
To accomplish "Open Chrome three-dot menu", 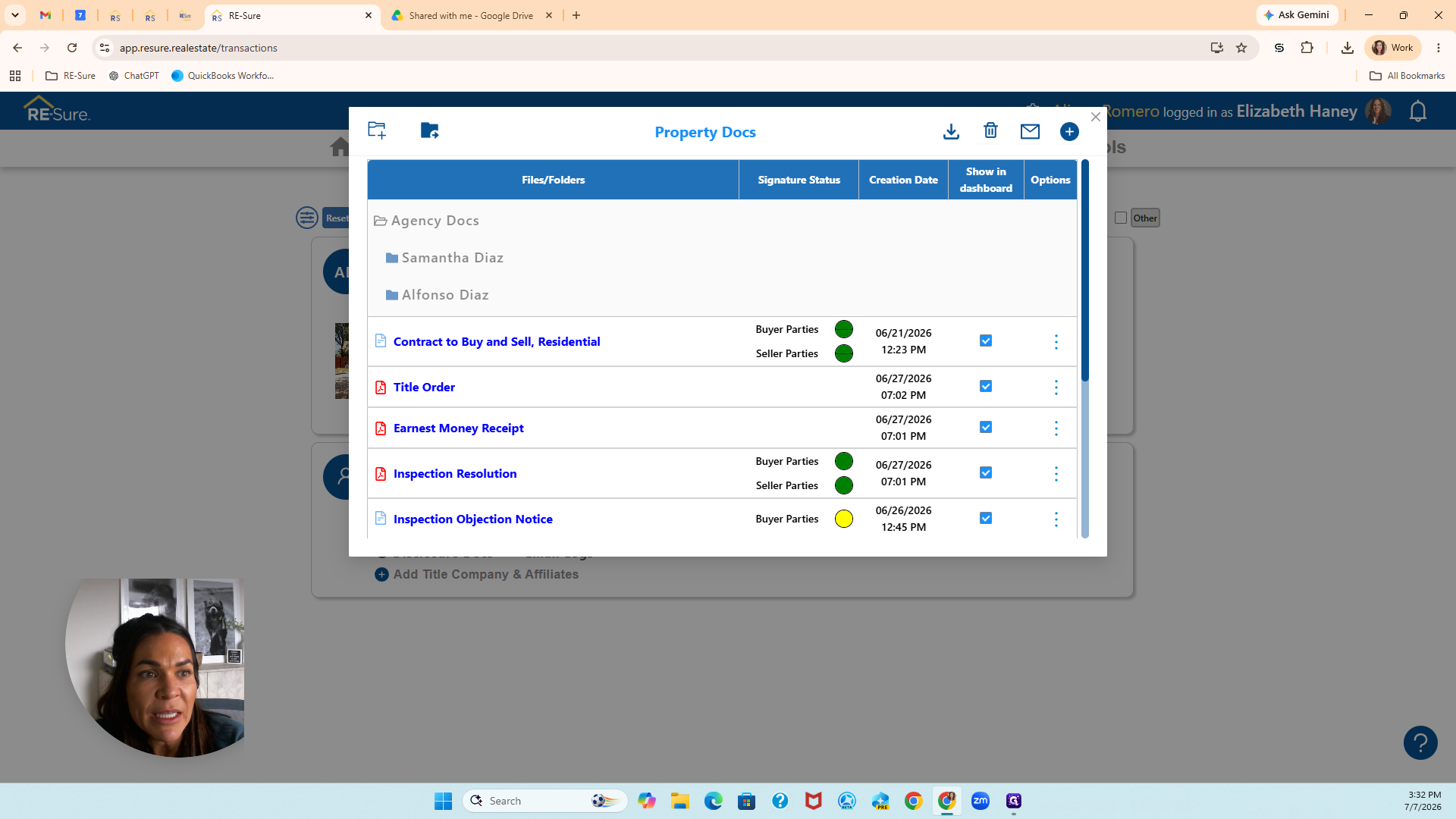I will [1439, 48].
